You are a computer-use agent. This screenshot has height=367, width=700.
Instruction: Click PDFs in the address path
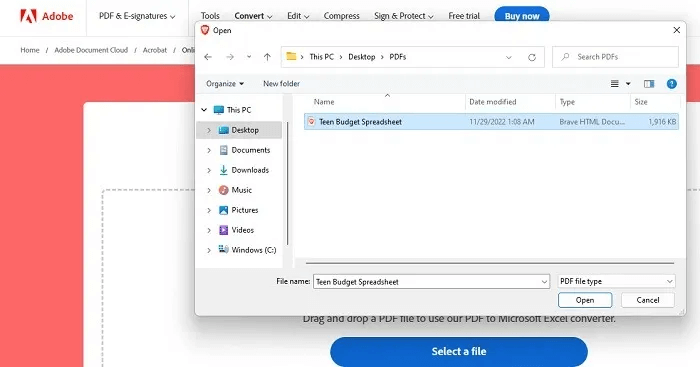[398, 57]
